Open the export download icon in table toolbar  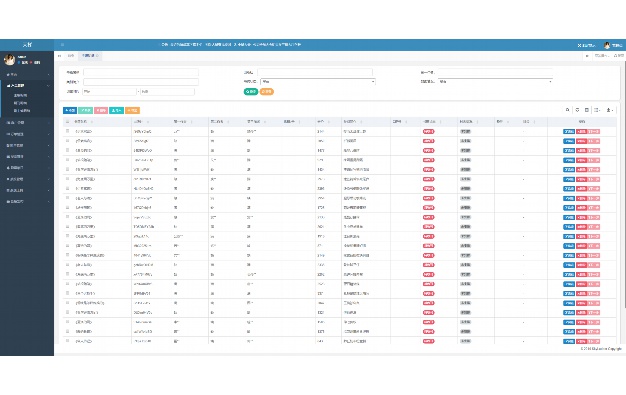(610, 110)
